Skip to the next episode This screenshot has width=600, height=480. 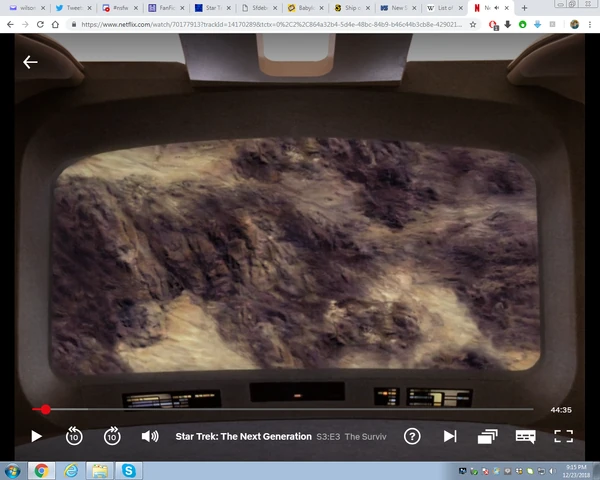click(450, 436)
